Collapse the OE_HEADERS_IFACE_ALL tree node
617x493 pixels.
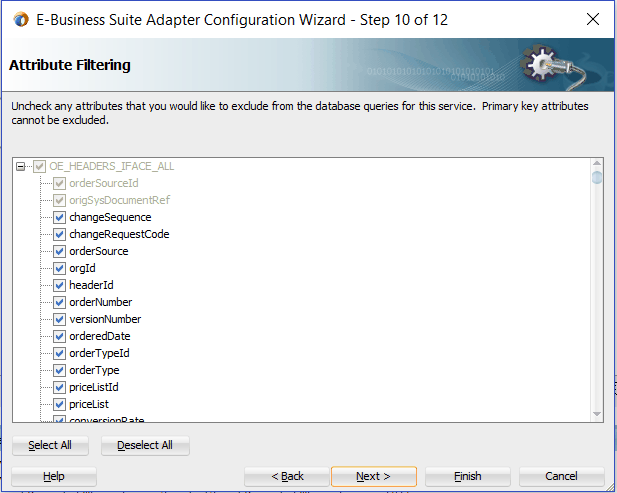pyautogui.click(x=20, y=166)
